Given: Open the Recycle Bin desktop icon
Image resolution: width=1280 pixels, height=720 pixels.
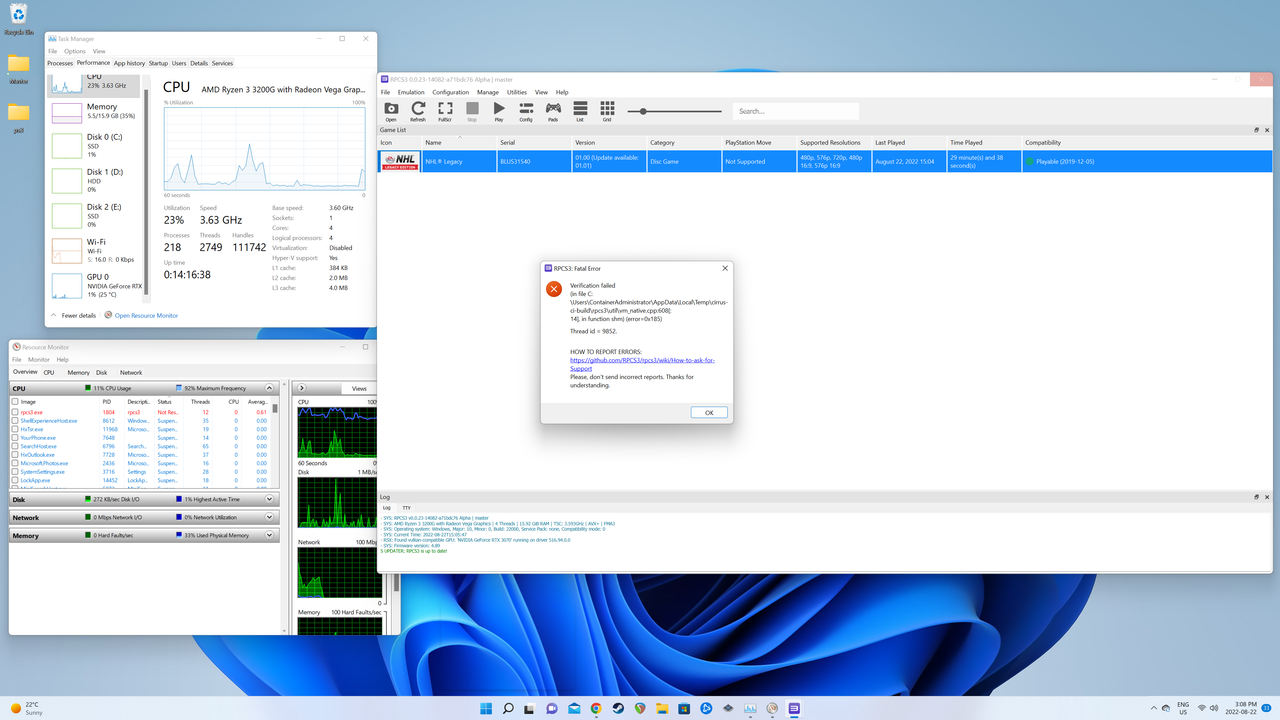Looking at the screenshot, I should click(x=17, y=18).
